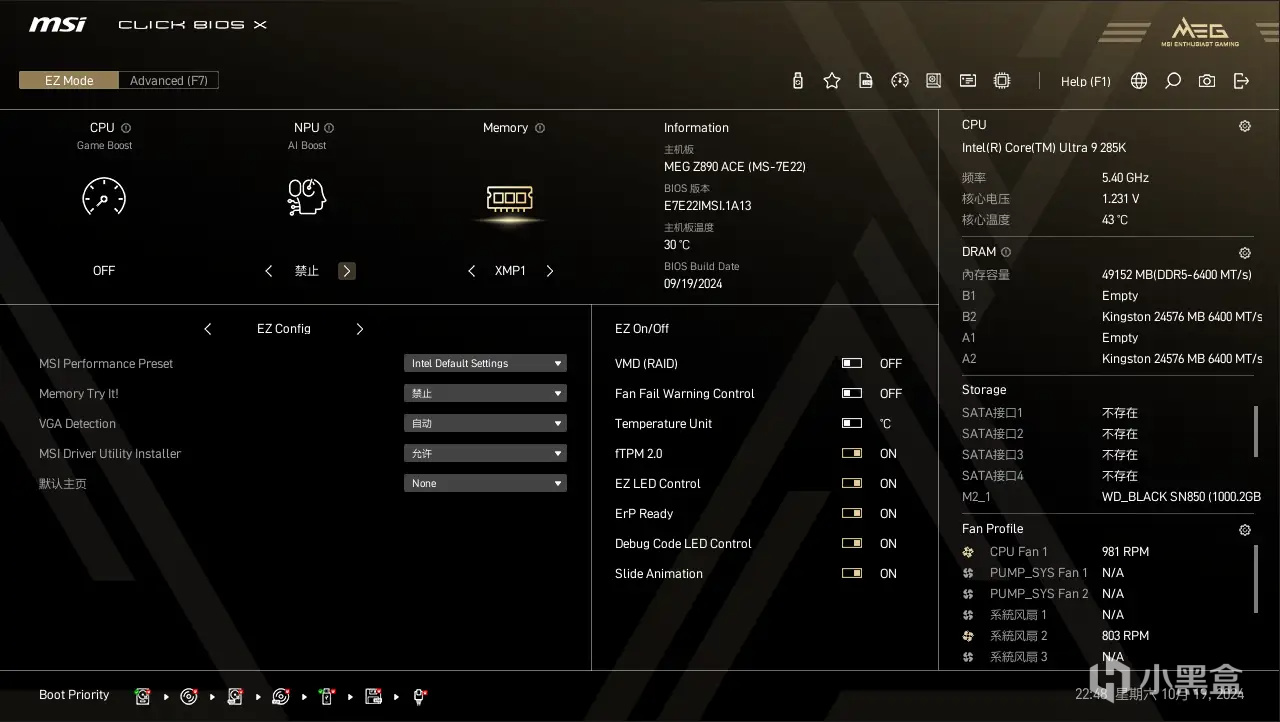This screenshot has height=722, width=1280.
Task: Click the info icon beside DRAM heading
Action: pos(1006,252)
